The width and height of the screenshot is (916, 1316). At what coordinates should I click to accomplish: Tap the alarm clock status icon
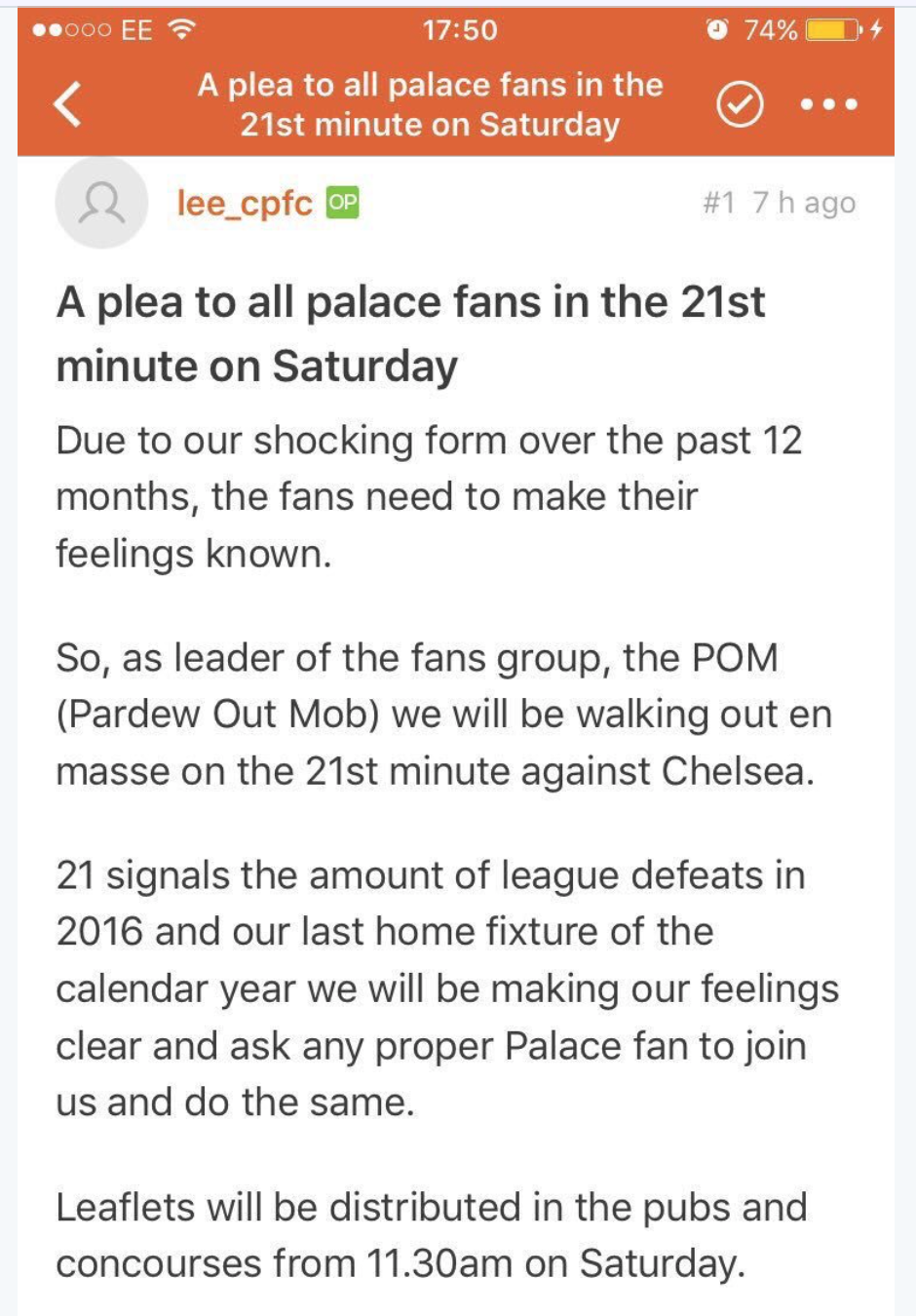coord(717,30)
